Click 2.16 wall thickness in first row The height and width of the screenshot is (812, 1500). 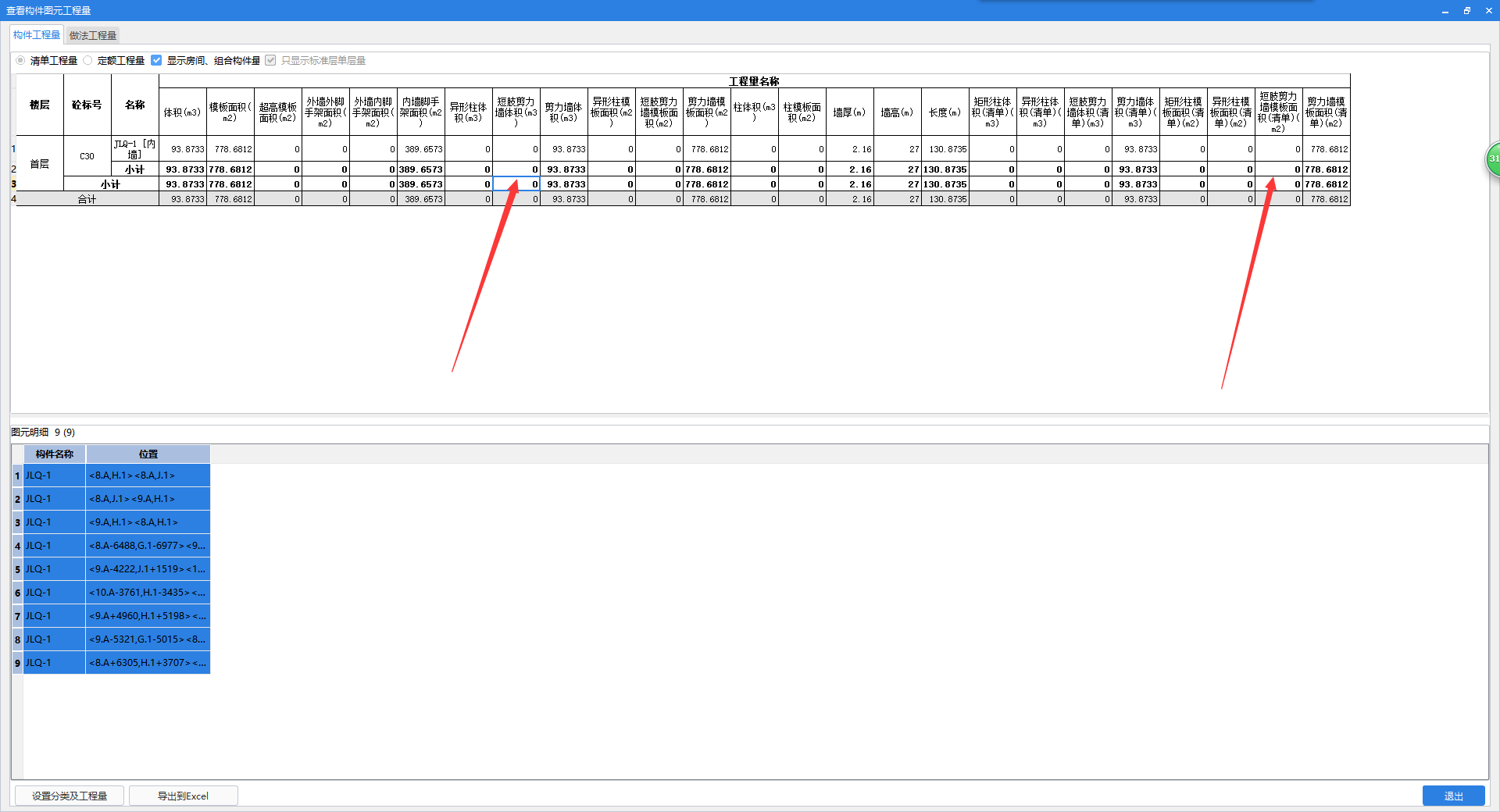click(850, 149)
